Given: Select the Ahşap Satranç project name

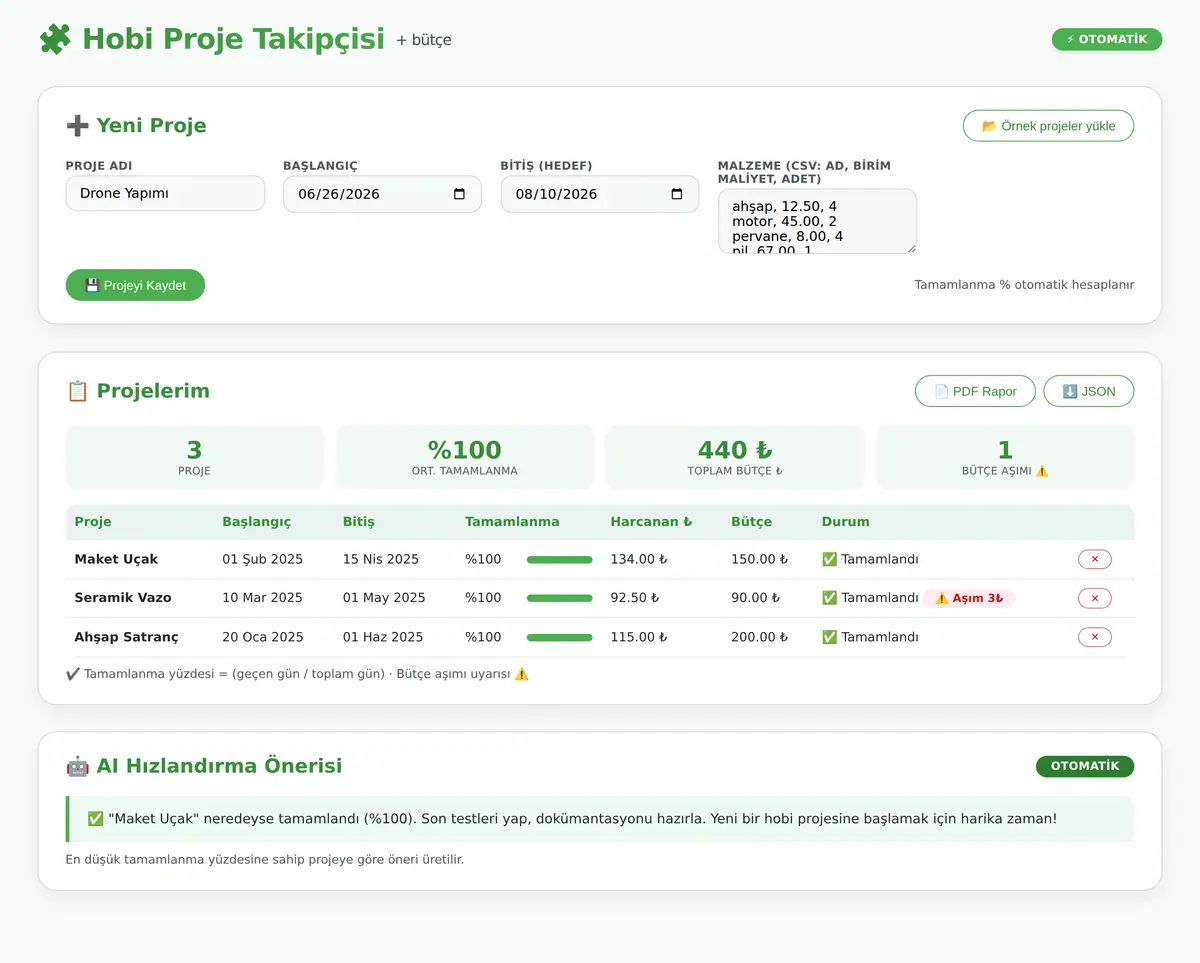Looking at the screenshot, I should point(124,637).
